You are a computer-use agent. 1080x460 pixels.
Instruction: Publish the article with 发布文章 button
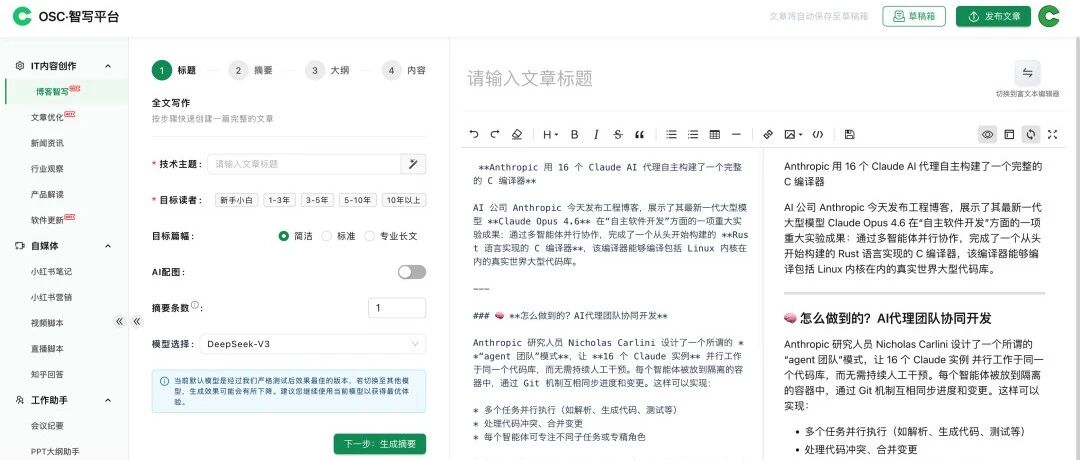click(993, 17)
